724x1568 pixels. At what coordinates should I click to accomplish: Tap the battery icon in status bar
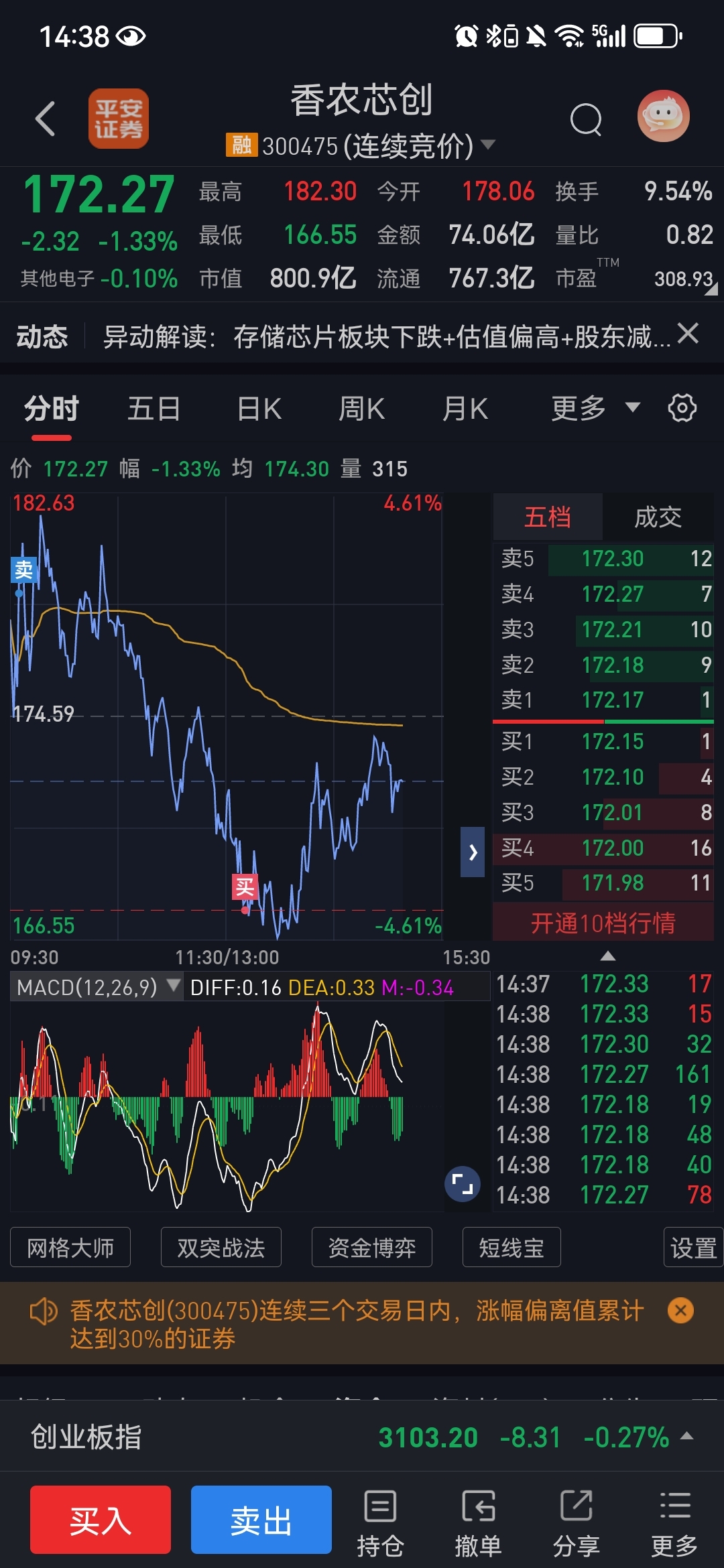tap(658, 36)
